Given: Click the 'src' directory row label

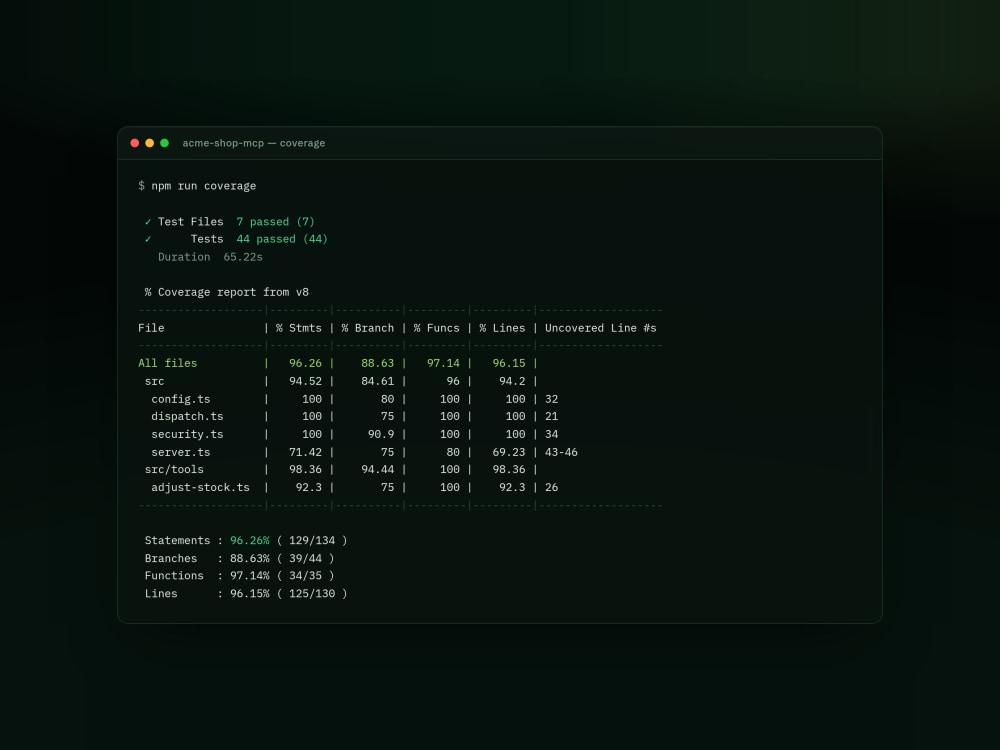Looking at the screenshot, I should (154, 381).
